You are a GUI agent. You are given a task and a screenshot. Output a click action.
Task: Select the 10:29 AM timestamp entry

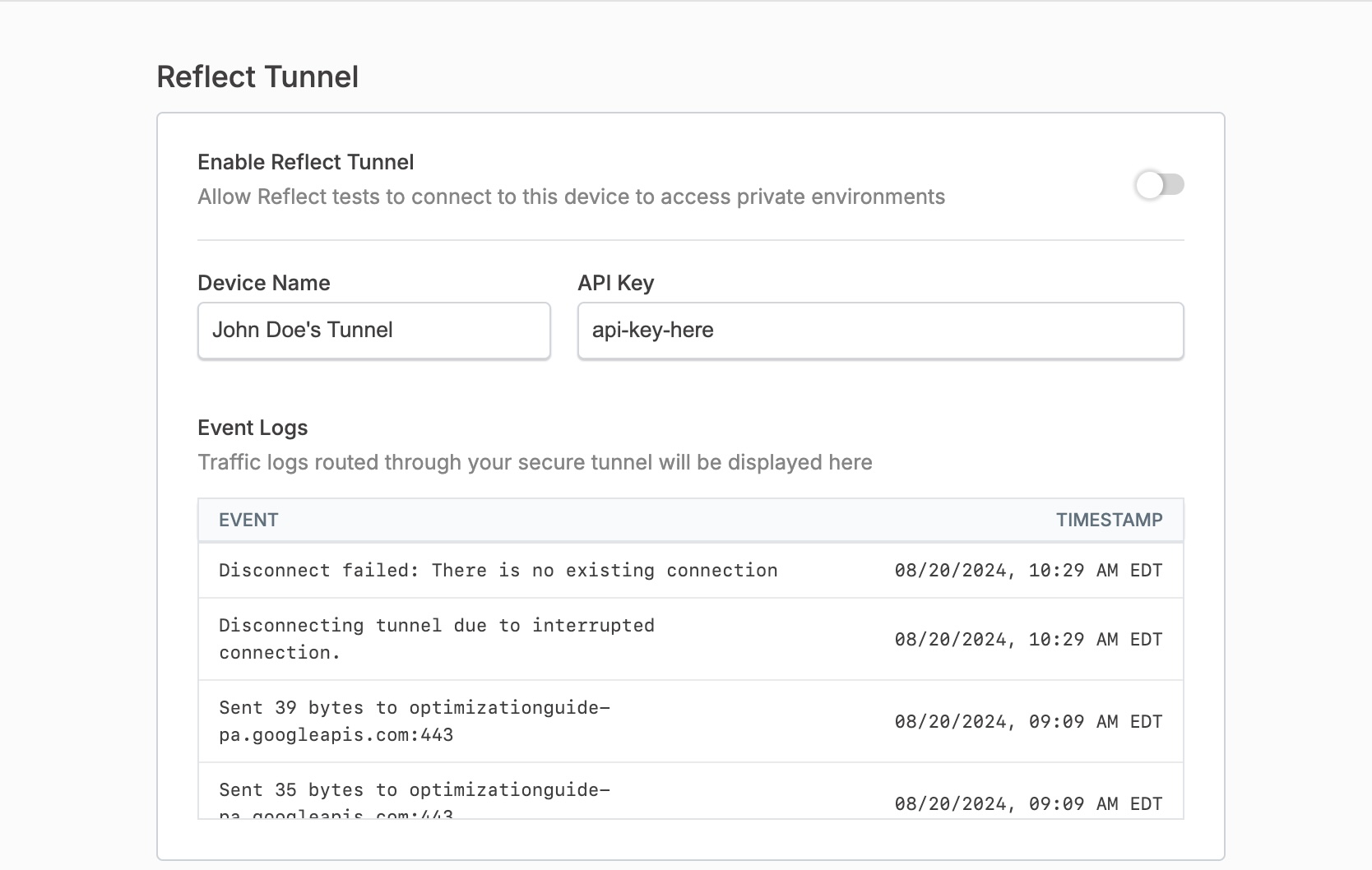1028,570
